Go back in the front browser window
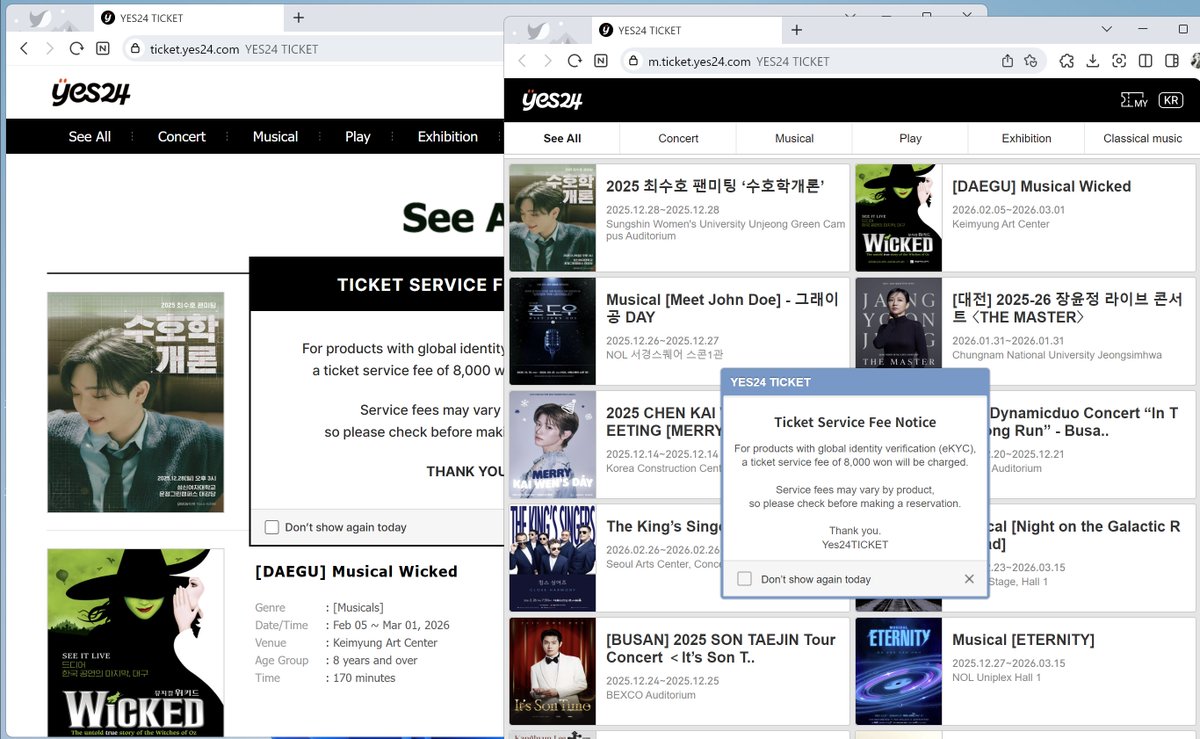Viewport: 1200px width, 739px height. pyautogui.click(x=521, y=61)
